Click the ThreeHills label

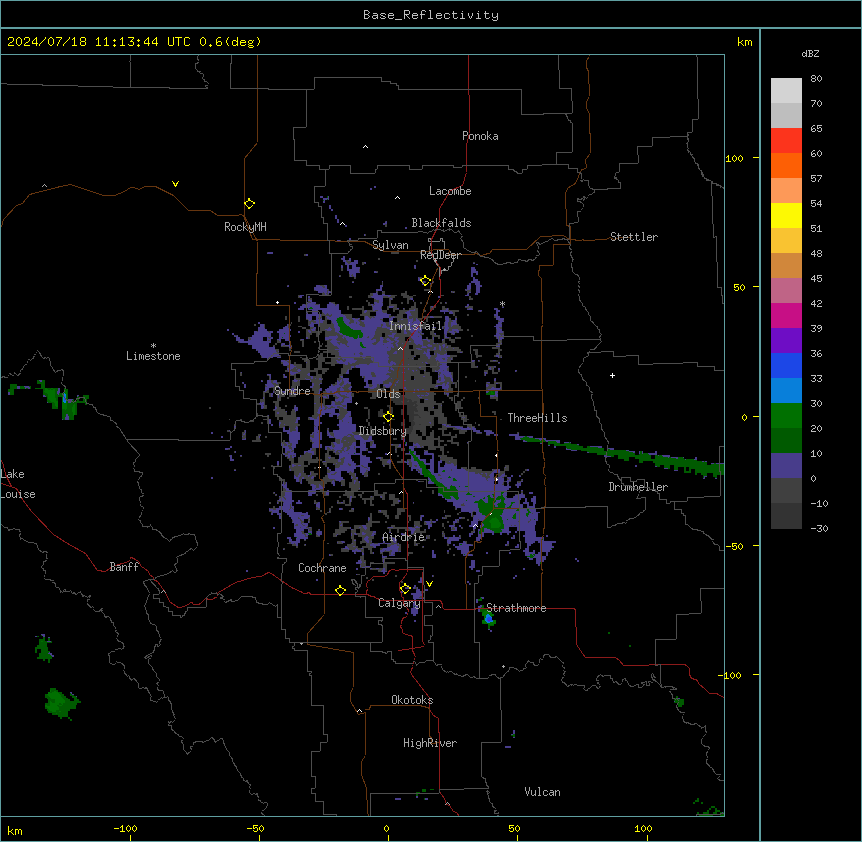(537, 418)
